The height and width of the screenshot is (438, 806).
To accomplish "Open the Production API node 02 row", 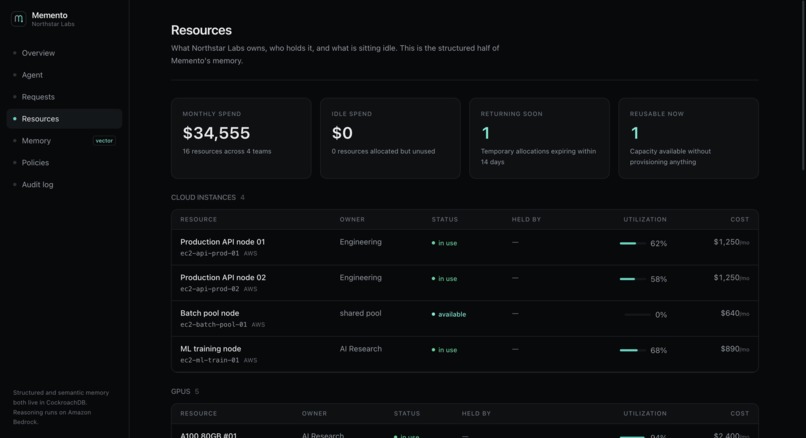I will coord(465,283).
